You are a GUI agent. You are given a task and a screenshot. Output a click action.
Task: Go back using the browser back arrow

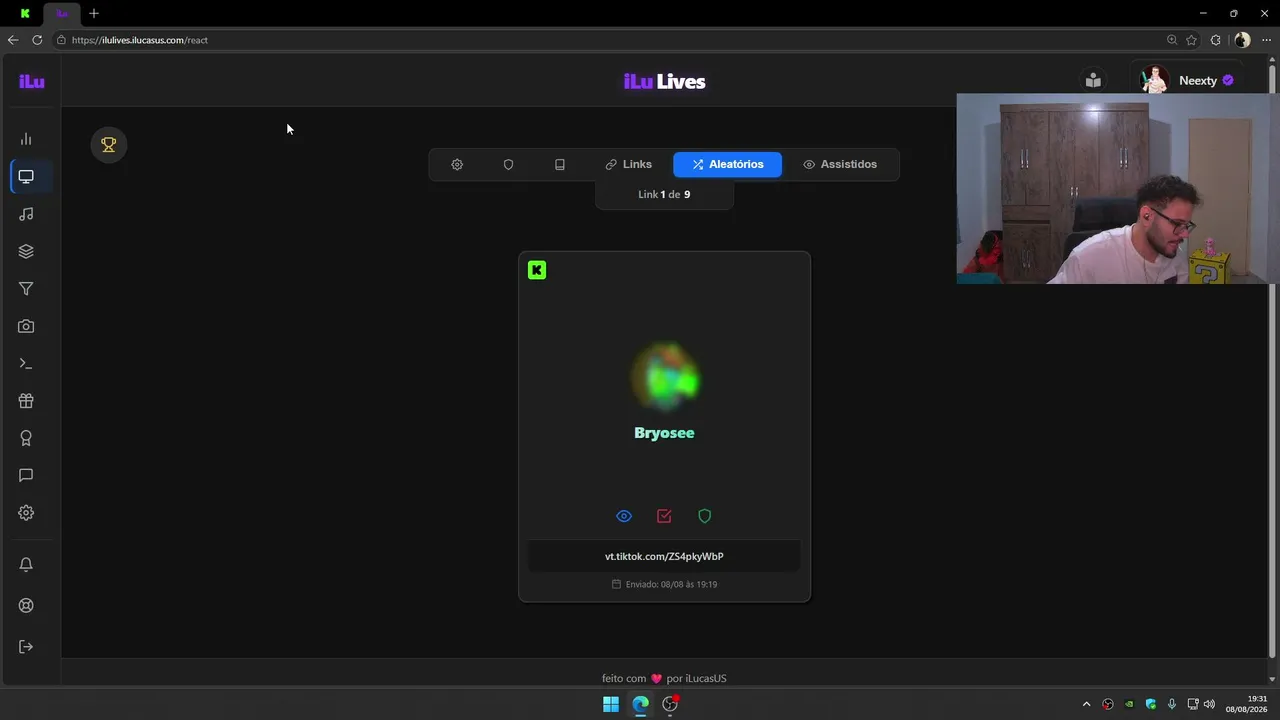pyautogui.click(x=13, y=40)
